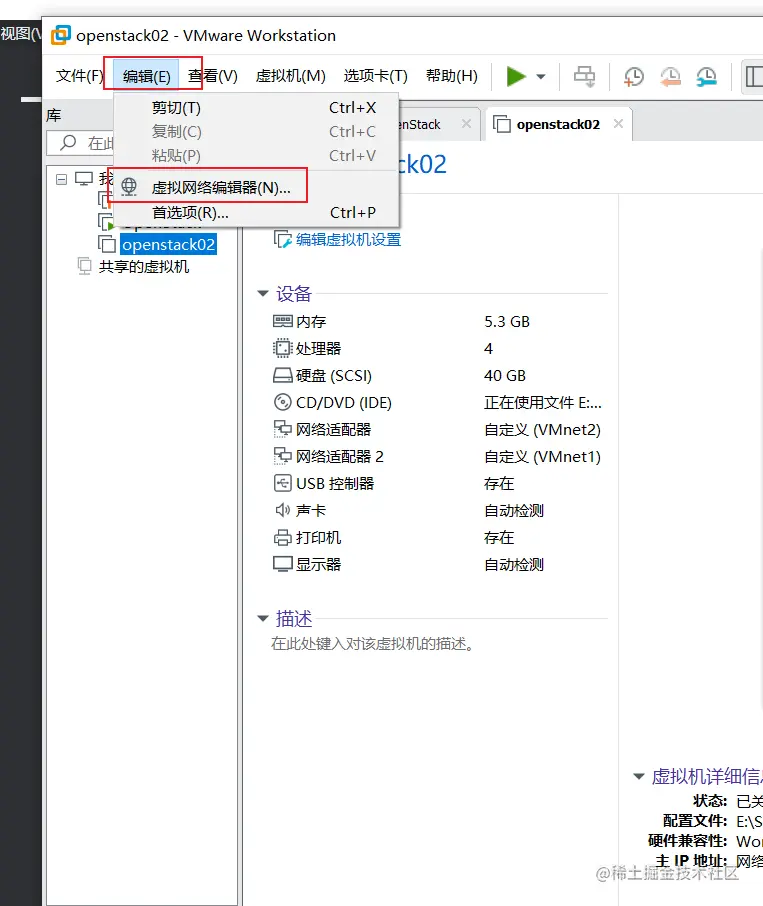The image size is (763, 906).
Task: Collapse the My Computer tree node
Action: coord(61,179)
